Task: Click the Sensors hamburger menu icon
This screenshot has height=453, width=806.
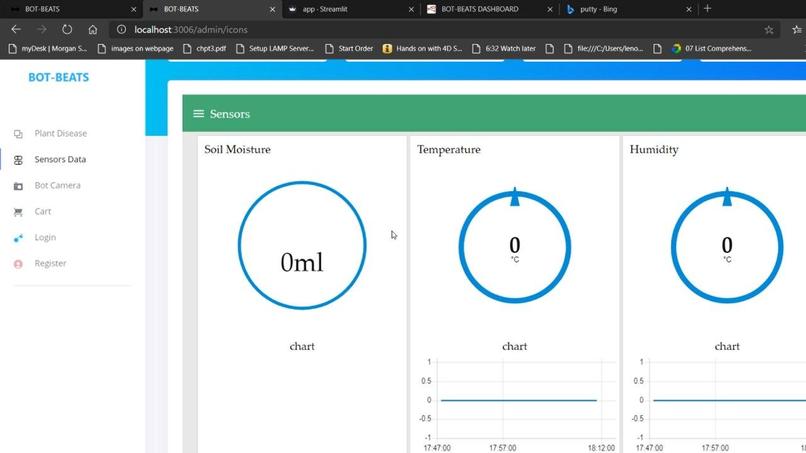Action: (x=198, y=114)
